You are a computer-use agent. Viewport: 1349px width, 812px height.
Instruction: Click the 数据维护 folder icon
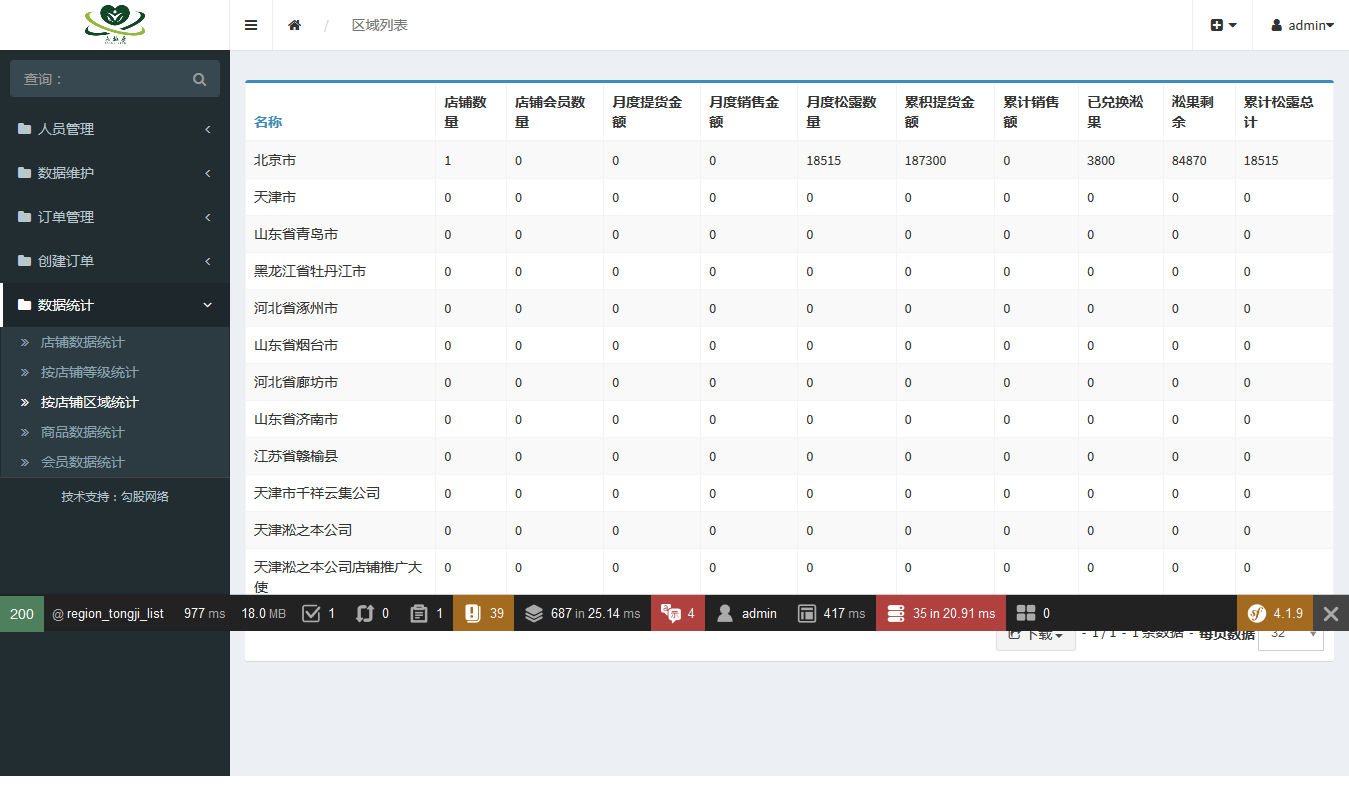(25, 173)
